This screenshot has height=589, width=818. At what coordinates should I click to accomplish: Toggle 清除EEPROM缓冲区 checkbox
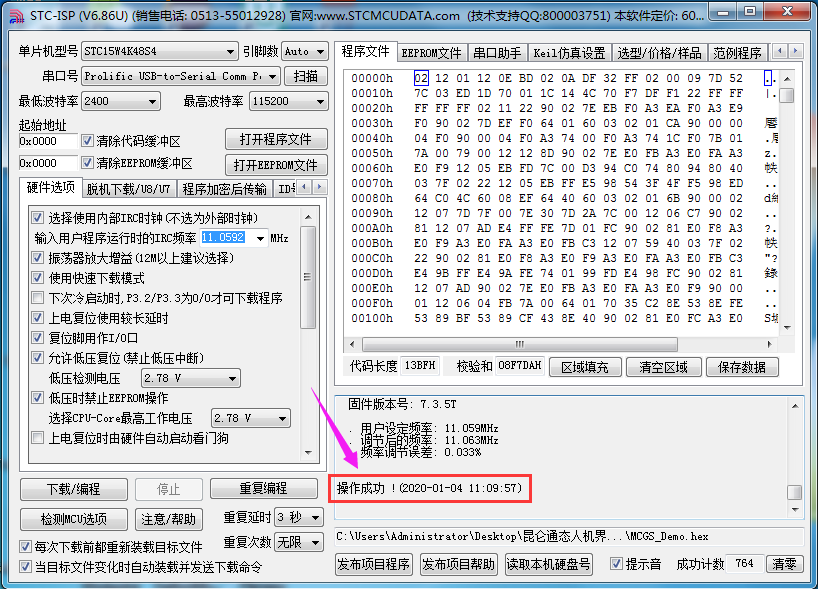click(x=88, y=163)
